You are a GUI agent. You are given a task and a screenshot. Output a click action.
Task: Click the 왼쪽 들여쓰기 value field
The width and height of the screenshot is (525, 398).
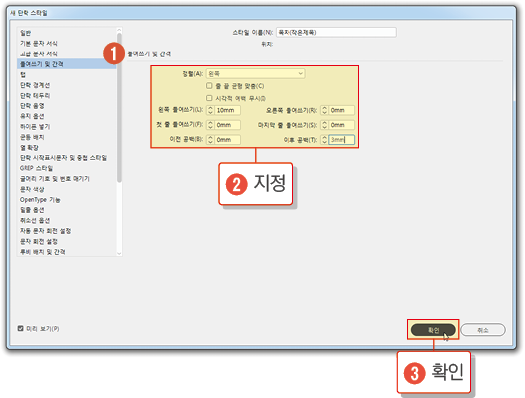coord(227,110)
